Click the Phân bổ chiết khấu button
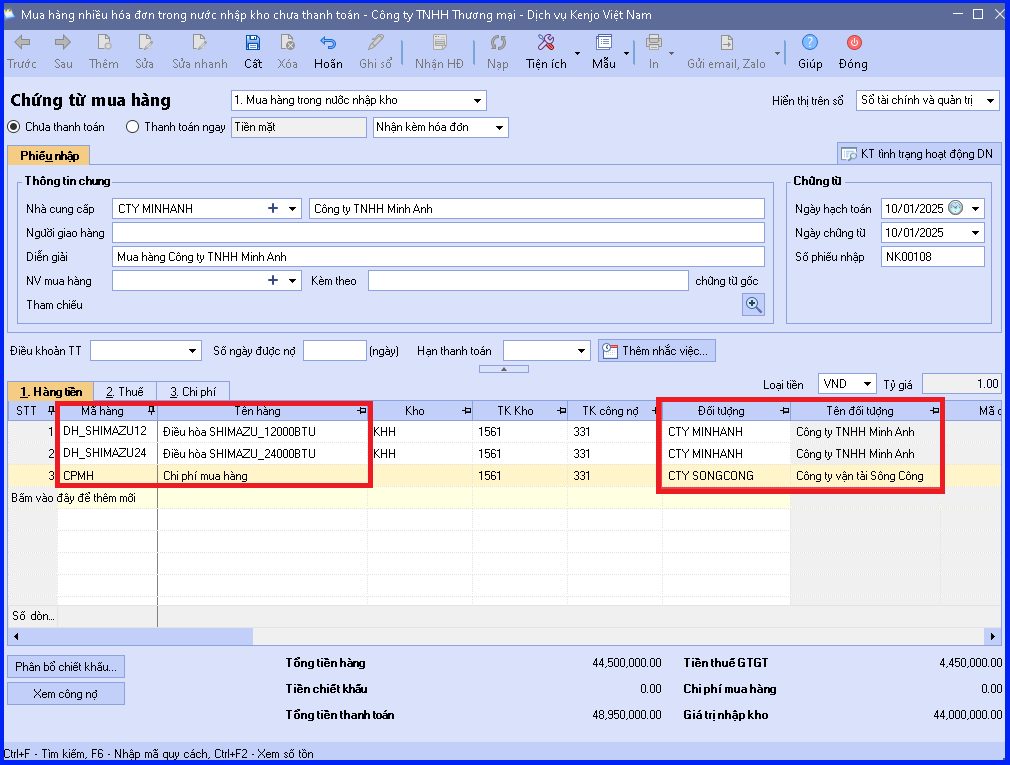The image size is (1010, 765). (66, 666)
